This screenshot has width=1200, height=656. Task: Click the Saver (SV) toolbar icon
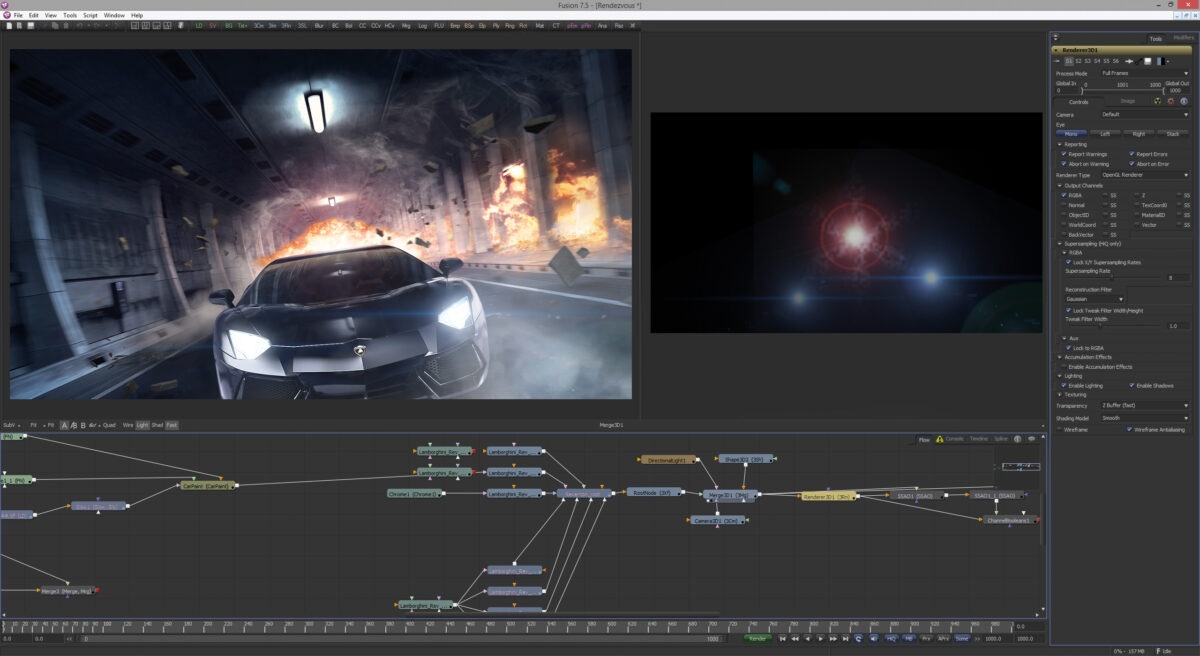pos(213,25)
